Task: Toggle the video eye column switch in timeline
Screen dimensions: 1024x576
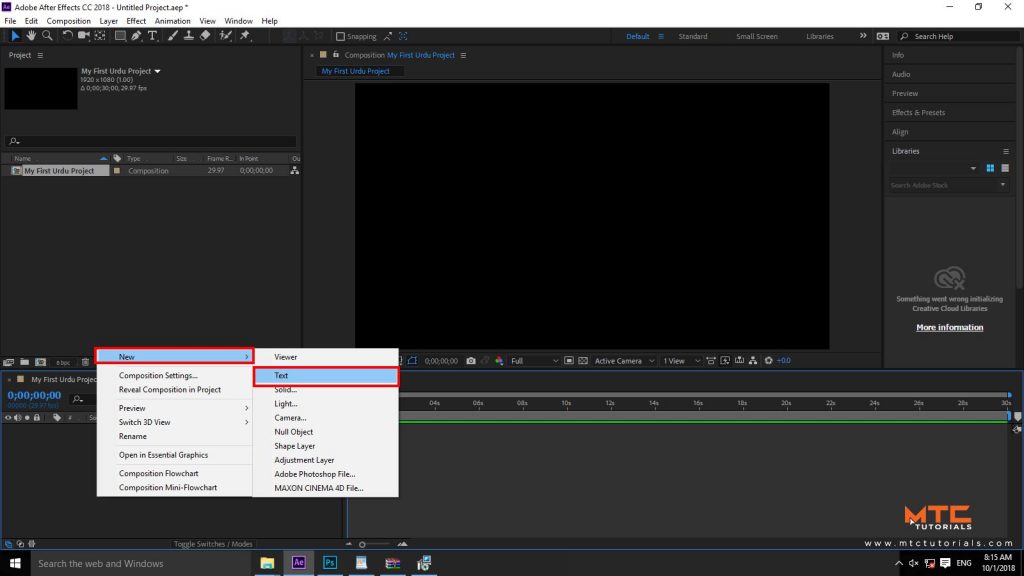Action: 8,417
